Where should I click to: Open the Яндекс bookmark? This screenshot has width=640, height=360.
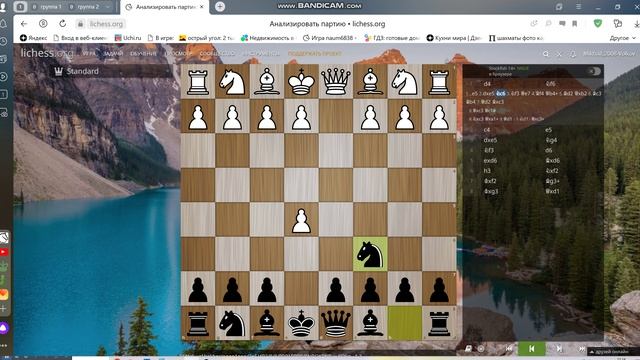pos(33,38)
